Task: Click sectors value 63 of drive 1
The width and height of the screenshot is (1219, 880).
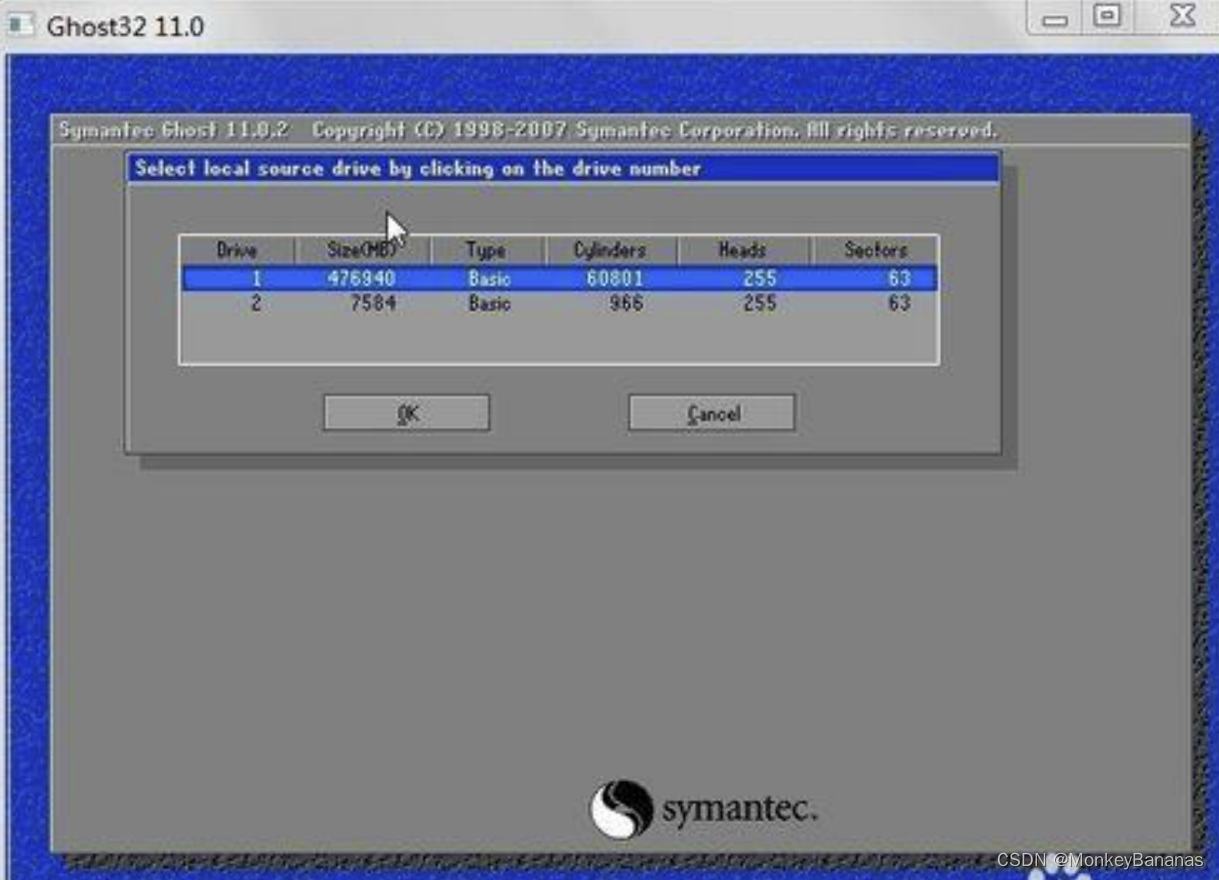Action: click(x=898, y=278)
